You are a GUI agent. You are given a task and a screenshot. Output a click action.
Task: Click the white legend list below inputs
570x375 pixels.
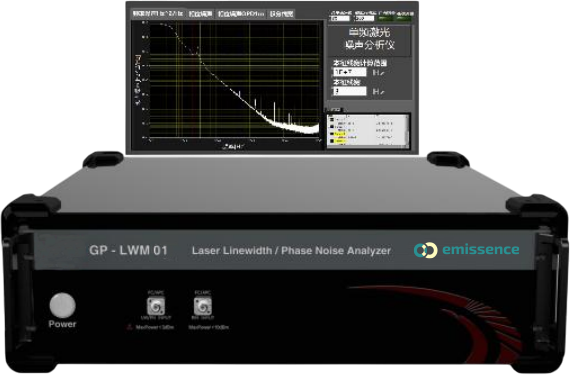click(x=368, y=131)
